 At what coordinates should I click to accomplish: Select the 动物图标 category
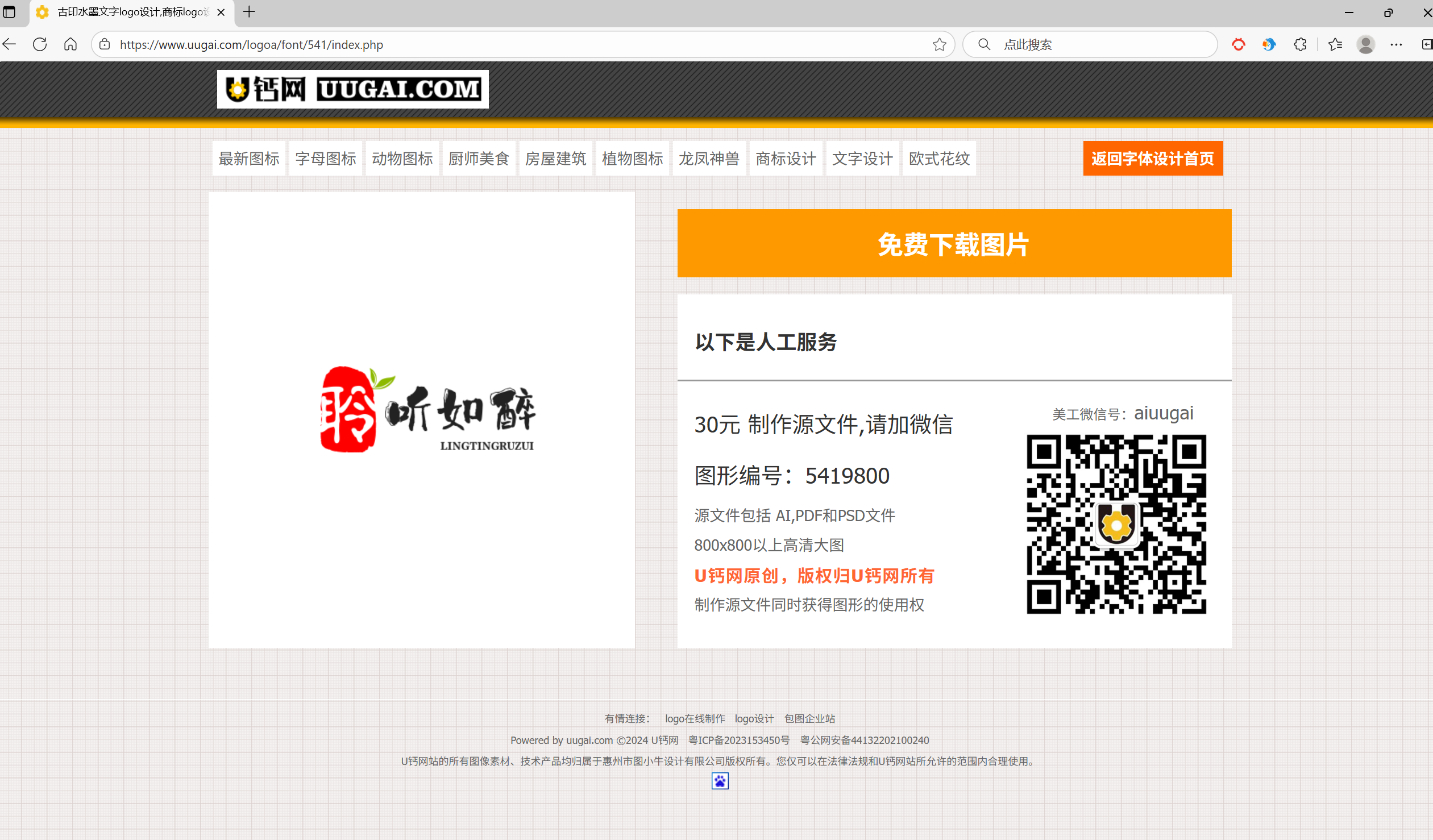tap(402, 159)
